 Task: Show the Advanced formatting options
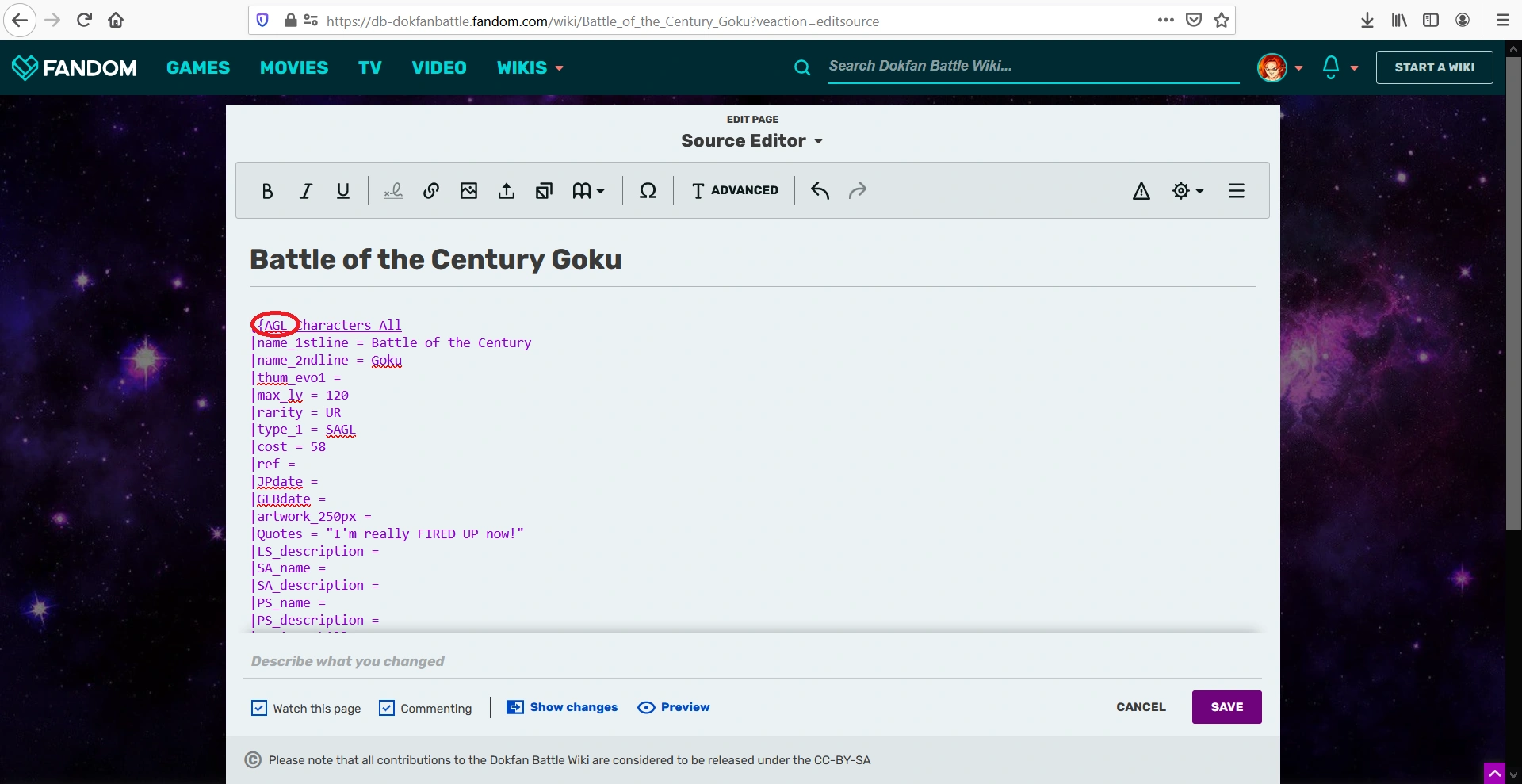(x=735, y=190)
